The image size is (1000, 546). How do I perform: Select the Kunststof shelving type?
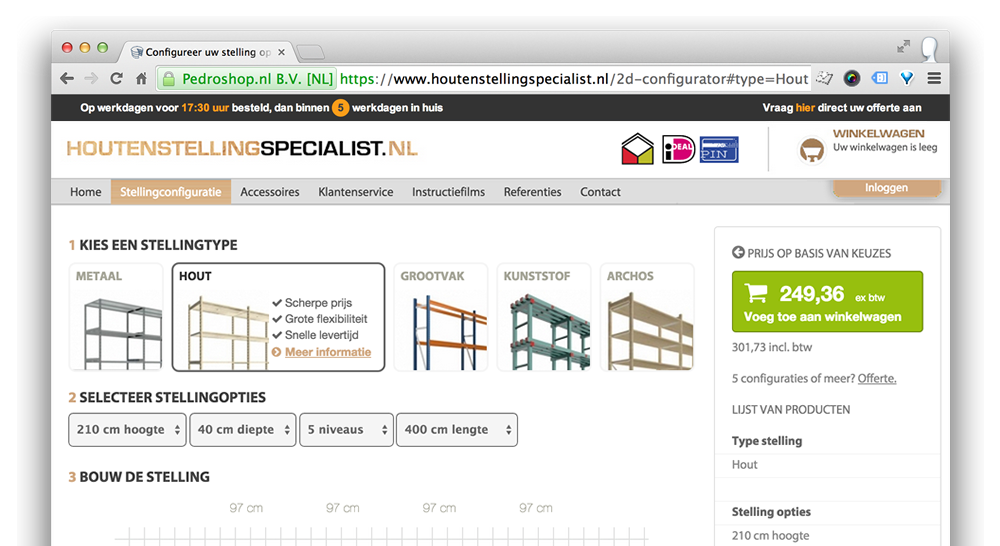pyautogui.click(x=544, y=317)
